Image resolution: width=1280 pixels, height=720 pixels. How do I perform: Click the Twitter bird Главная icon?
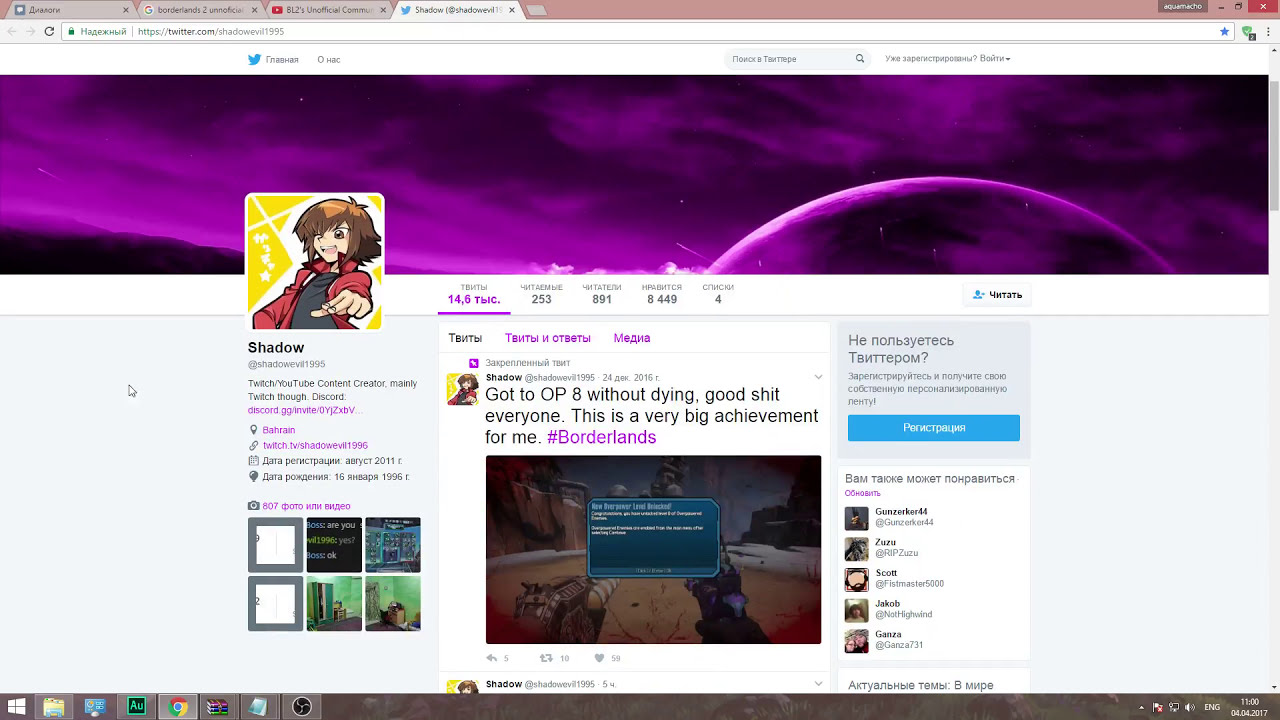[x=254, y=59]
